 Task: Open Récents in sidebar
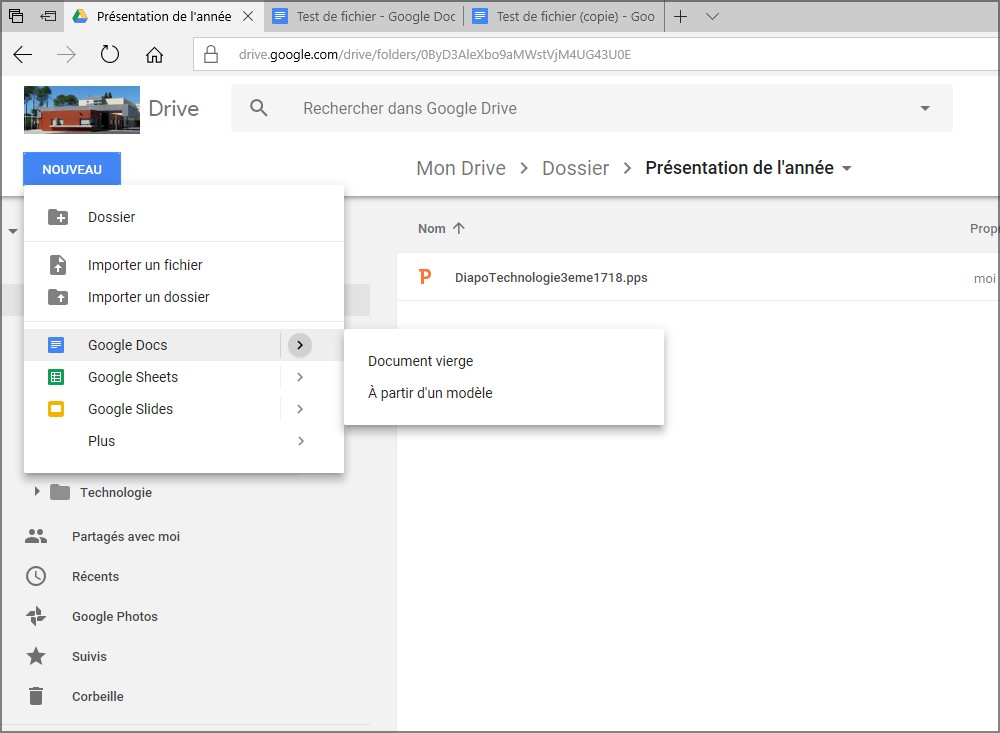pos(95,577)
